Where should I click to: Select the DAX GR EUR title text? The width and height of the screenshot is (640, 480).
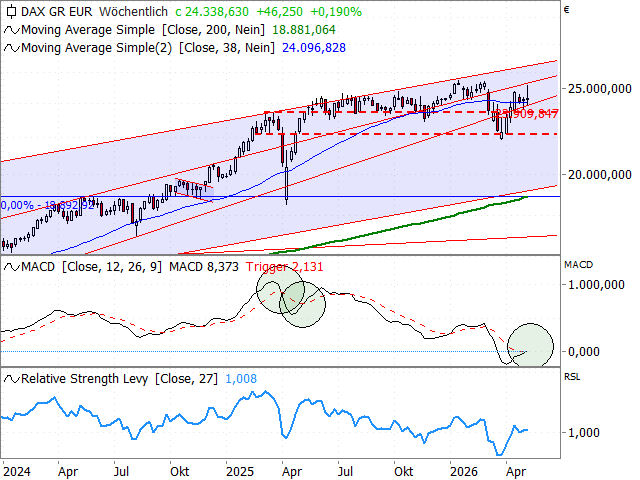coord(57,12)
